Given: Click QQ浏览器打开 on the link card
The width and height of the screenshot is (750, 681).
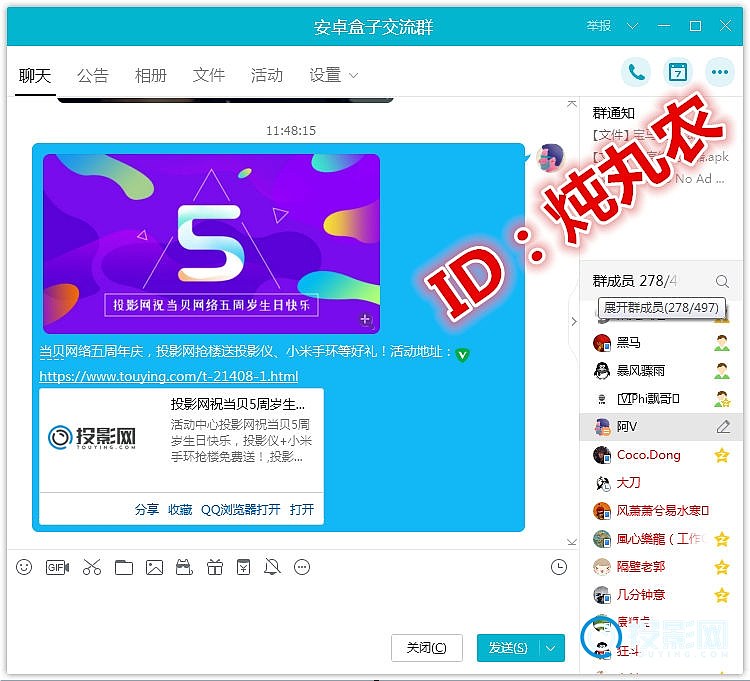Looking at the screenshot, I should [x=241, y=510].
